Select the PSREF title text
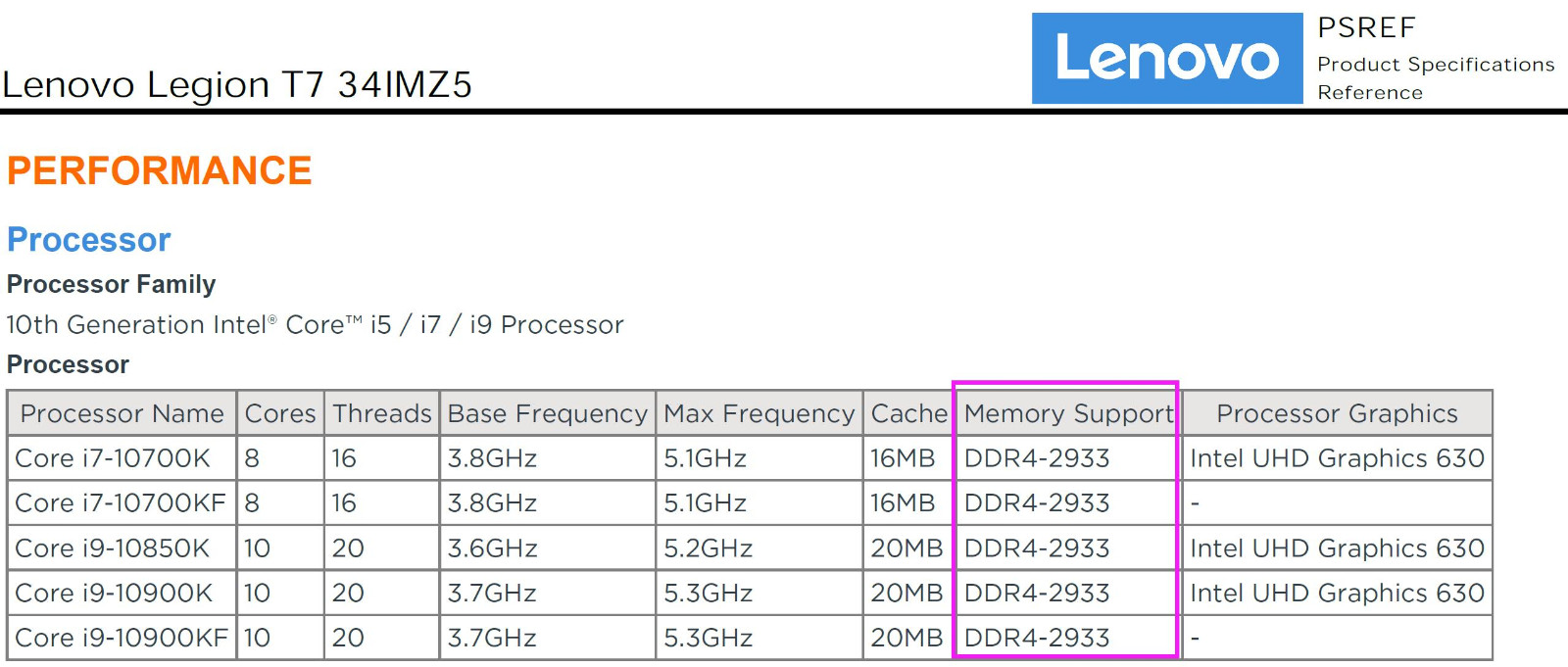 pos(1366,27)
